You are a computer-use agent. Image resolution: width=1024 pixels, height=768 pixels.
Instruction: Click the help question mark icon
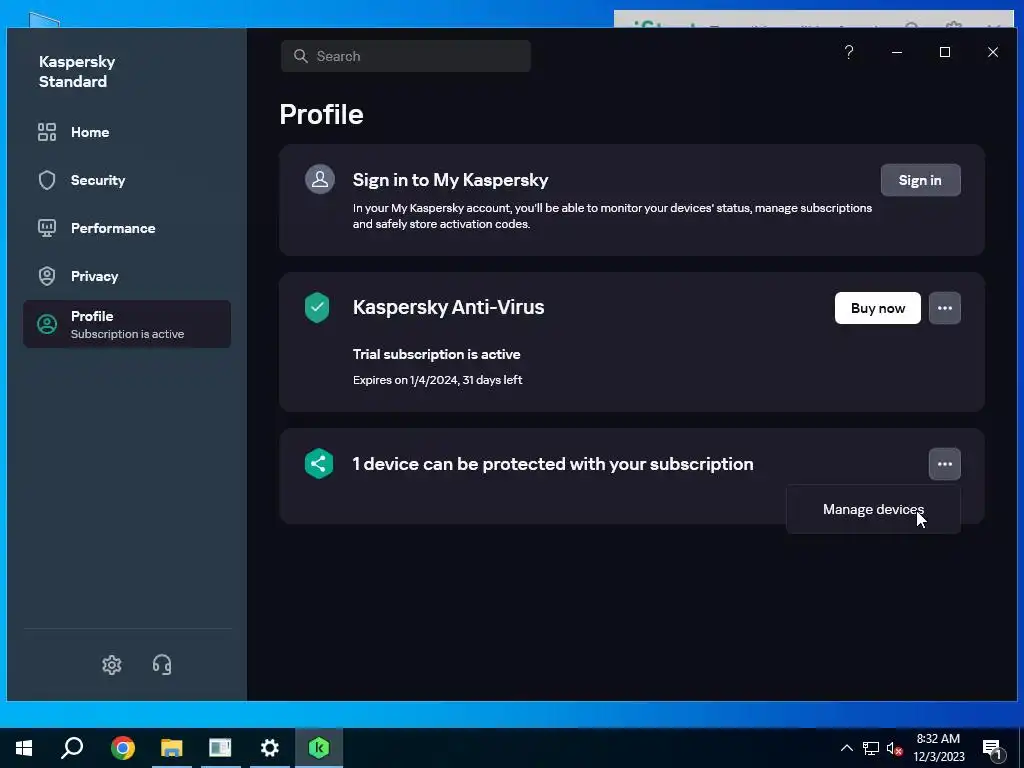[849, 52]
